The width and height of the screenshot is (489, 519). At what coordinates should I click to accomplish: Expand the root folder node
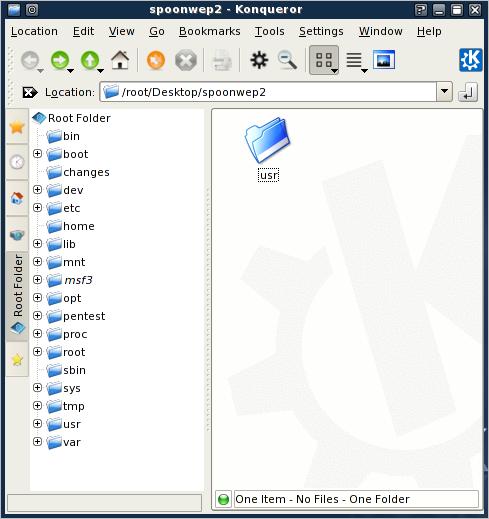(x=37, y=352)
